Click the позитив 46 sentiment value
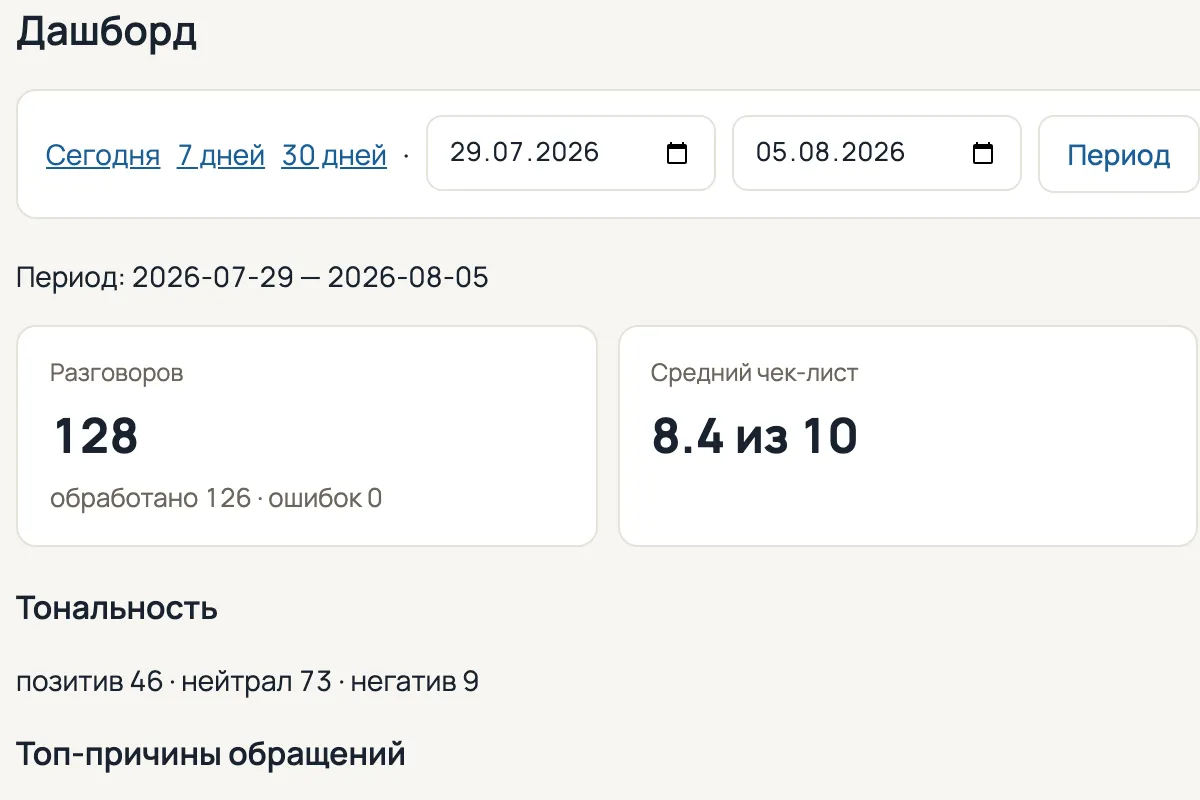The image size is (1200, 800). (x=89, y=682)
